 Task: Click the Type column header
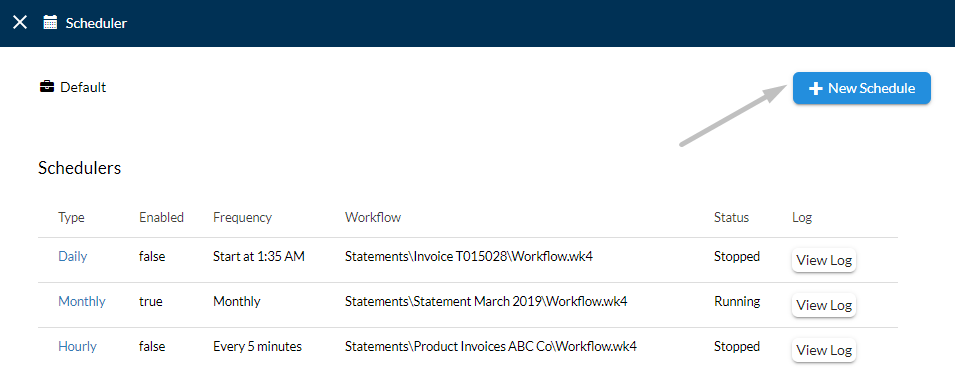coord(71,217)
